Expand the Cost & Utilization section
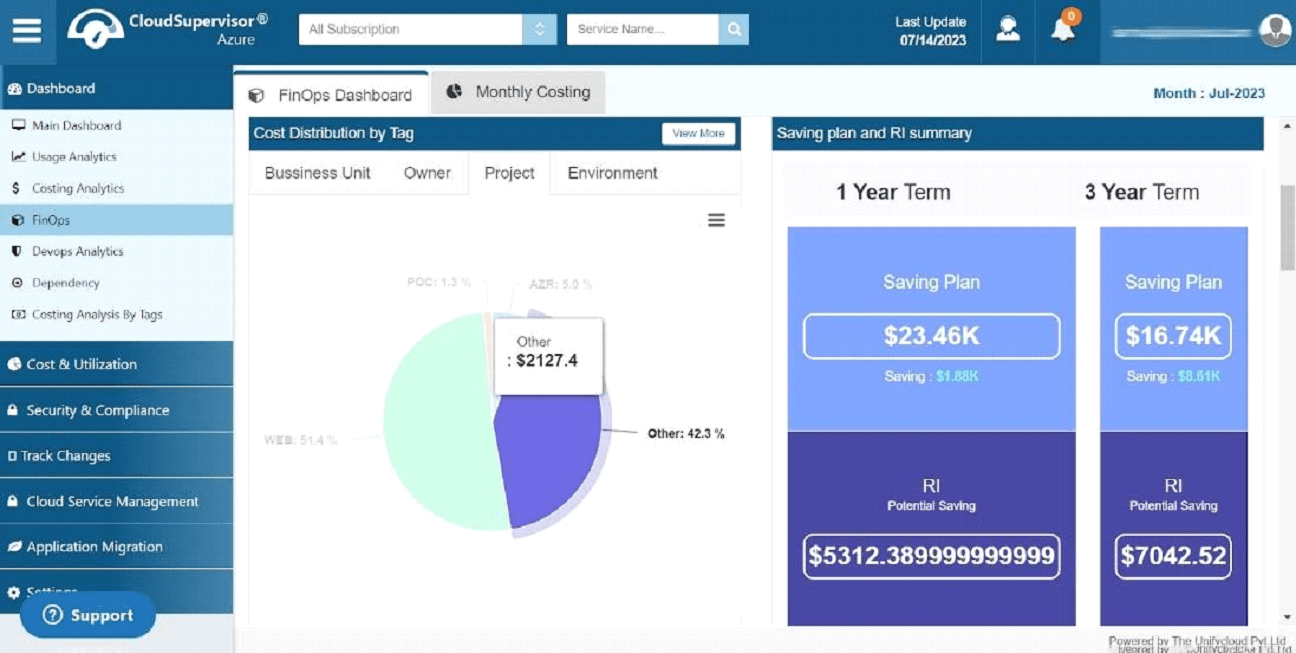This screenshot has width=1296, height=653. [116, 364]
